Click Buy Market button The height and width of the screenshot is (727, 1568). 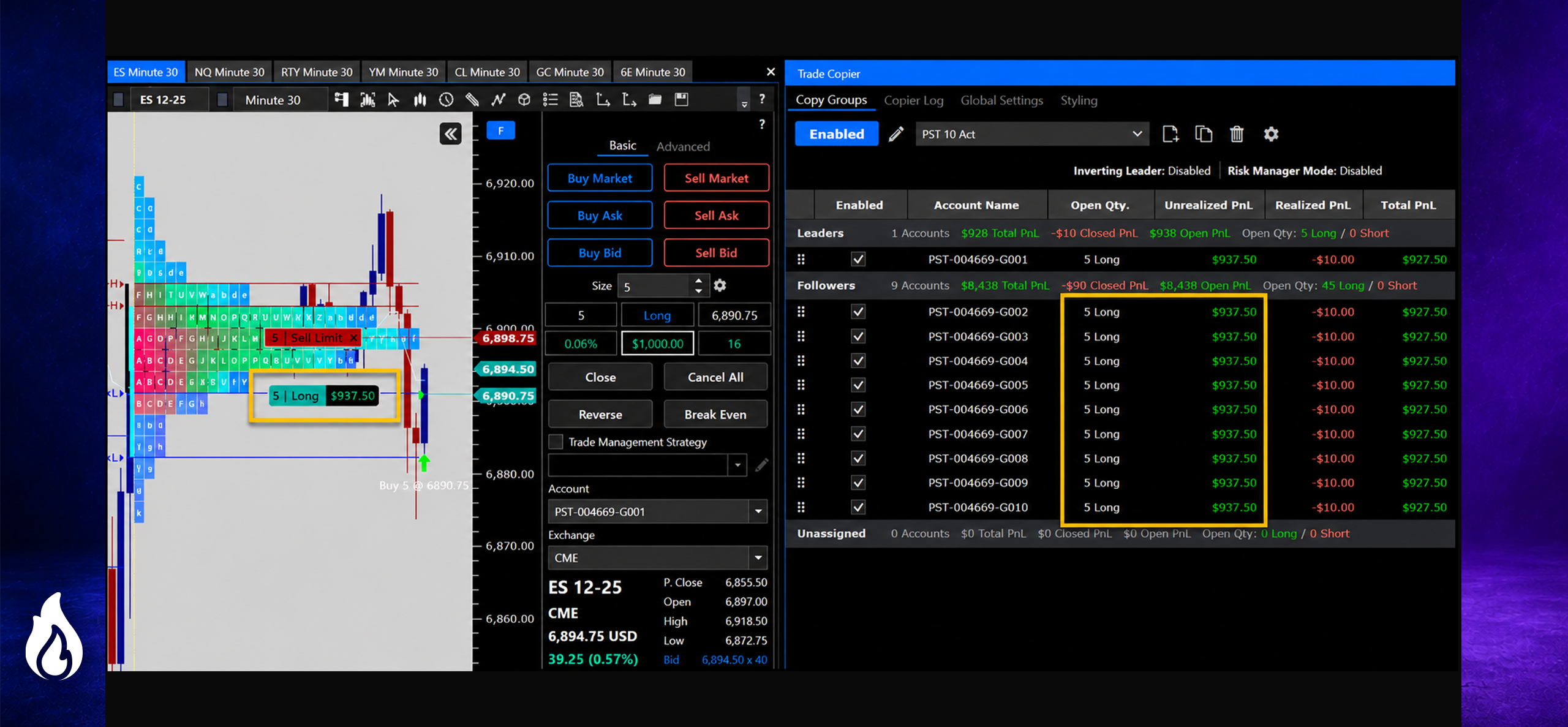click(x=600, y=178)
